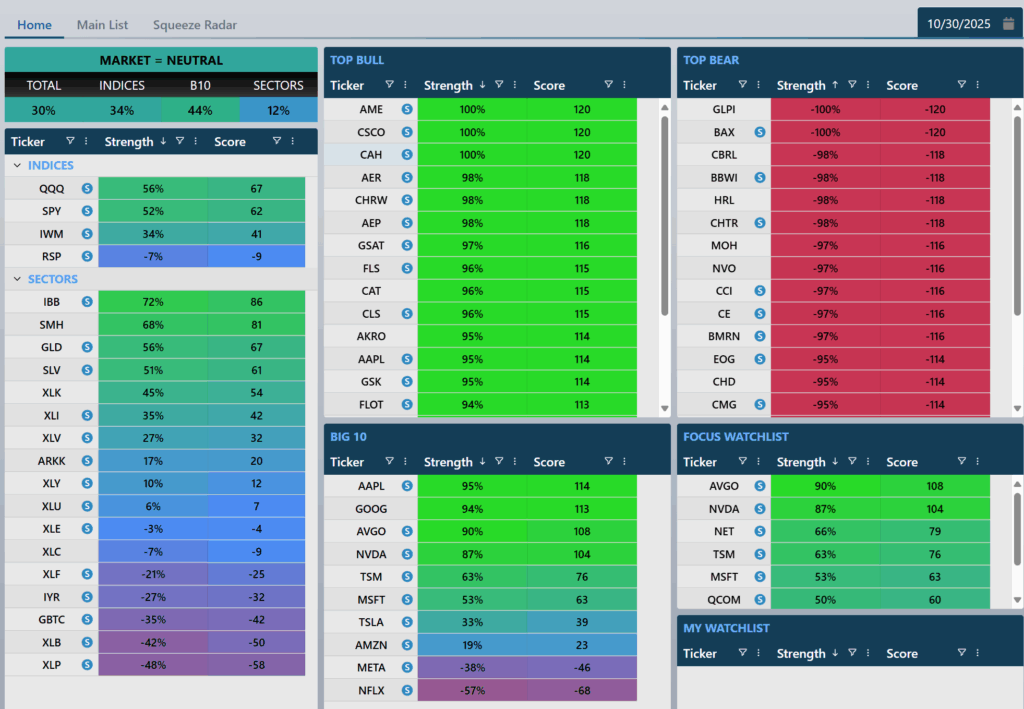Collapse the INDICES group
Viewport: 1024px width, 709px height.
tap(18, 166)
